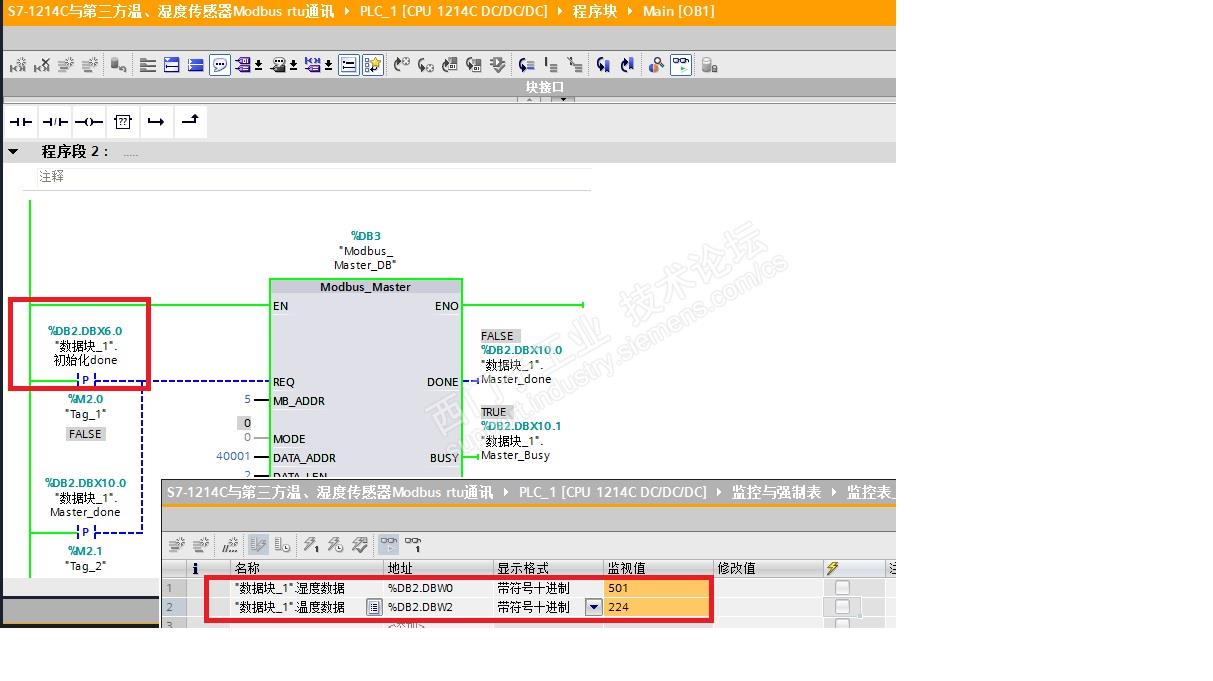
Task: Click PLC_1 breadcrumb in watch table title
Action: pos(613,492)
